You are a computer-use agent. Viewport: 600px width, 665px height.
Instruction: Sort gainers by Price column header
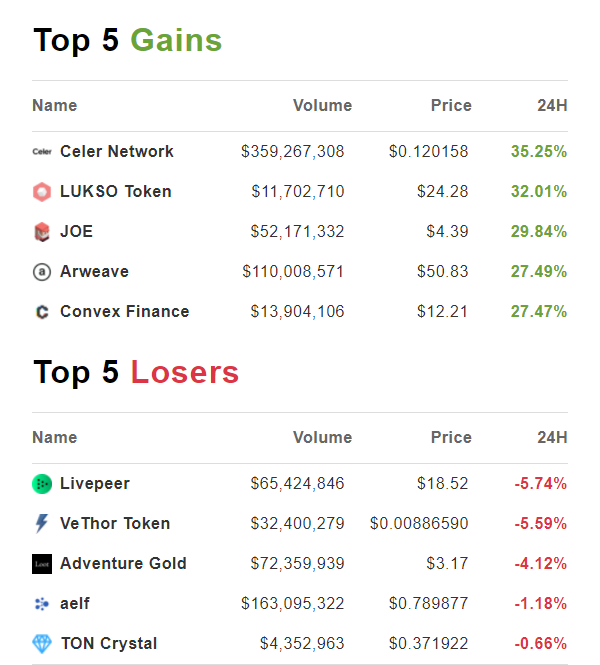pos(451,106)
